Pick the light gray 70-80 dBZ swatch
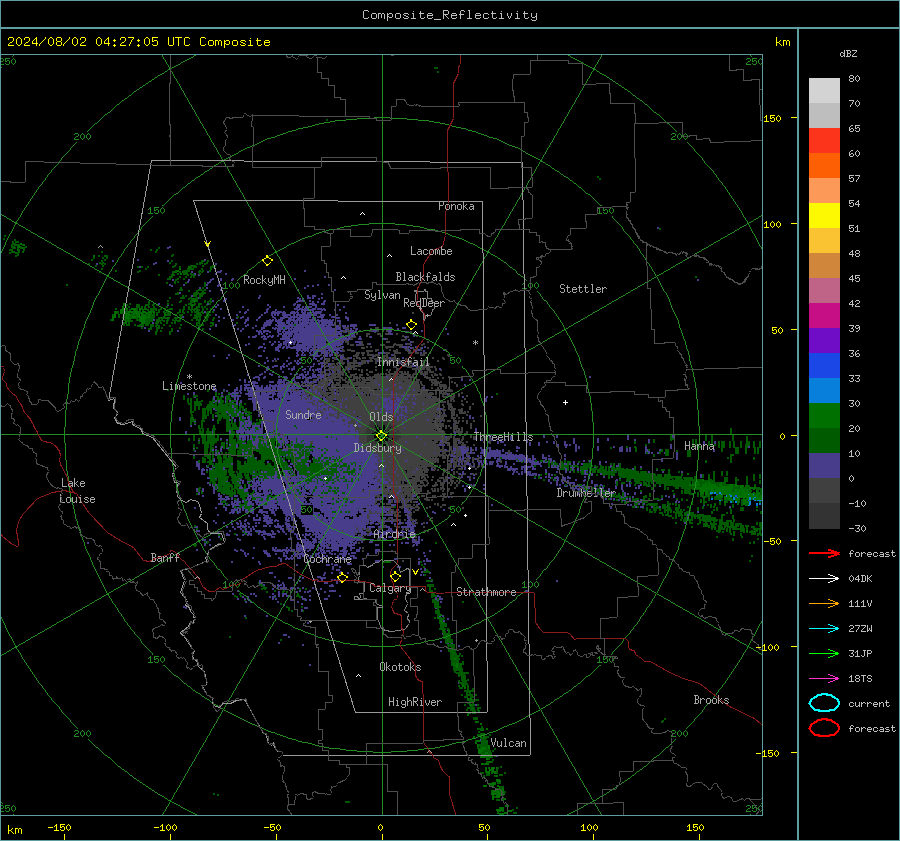 click(824, 91)
